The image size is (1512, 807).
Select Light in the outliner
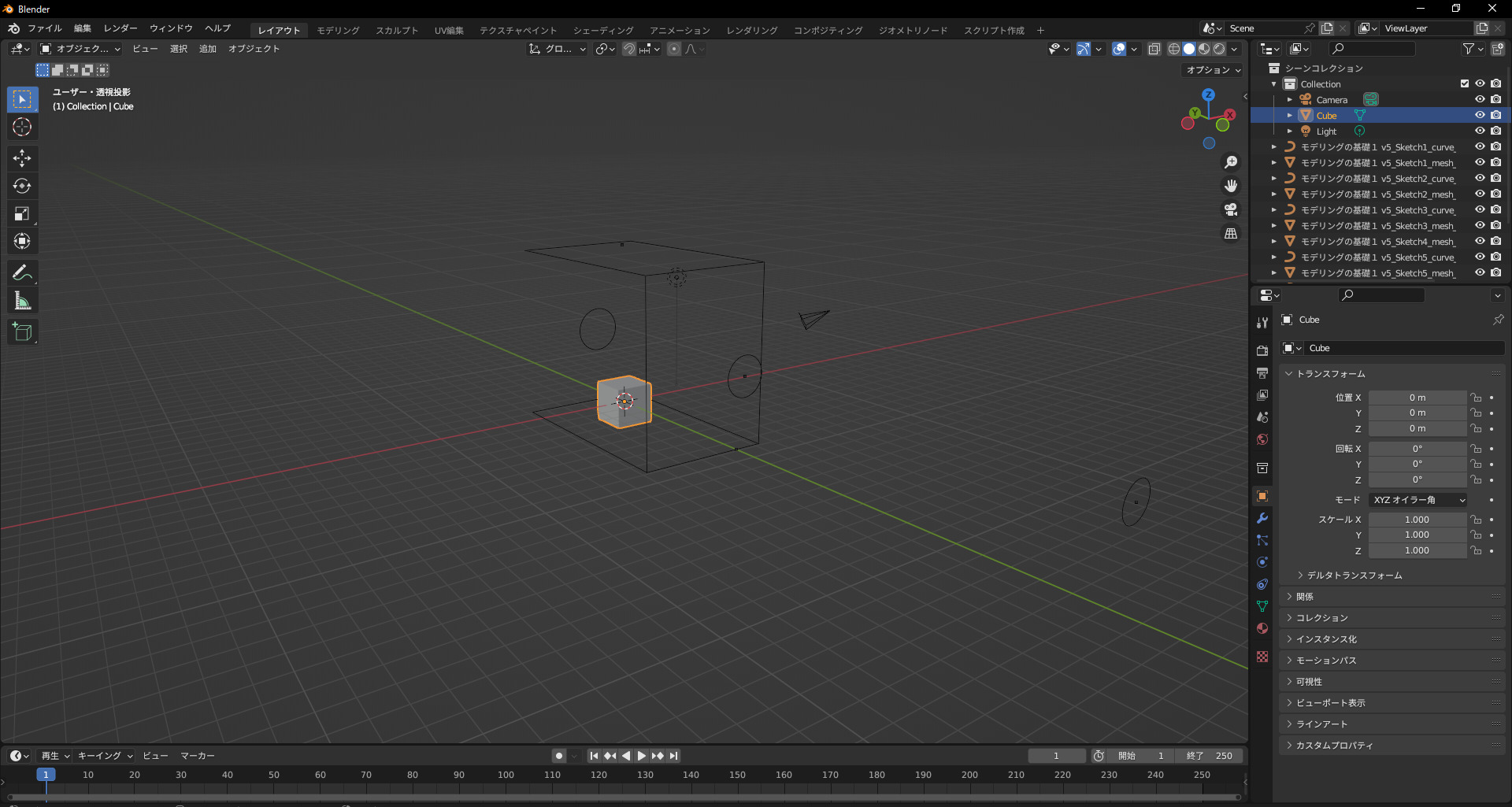coord(1326,131)
